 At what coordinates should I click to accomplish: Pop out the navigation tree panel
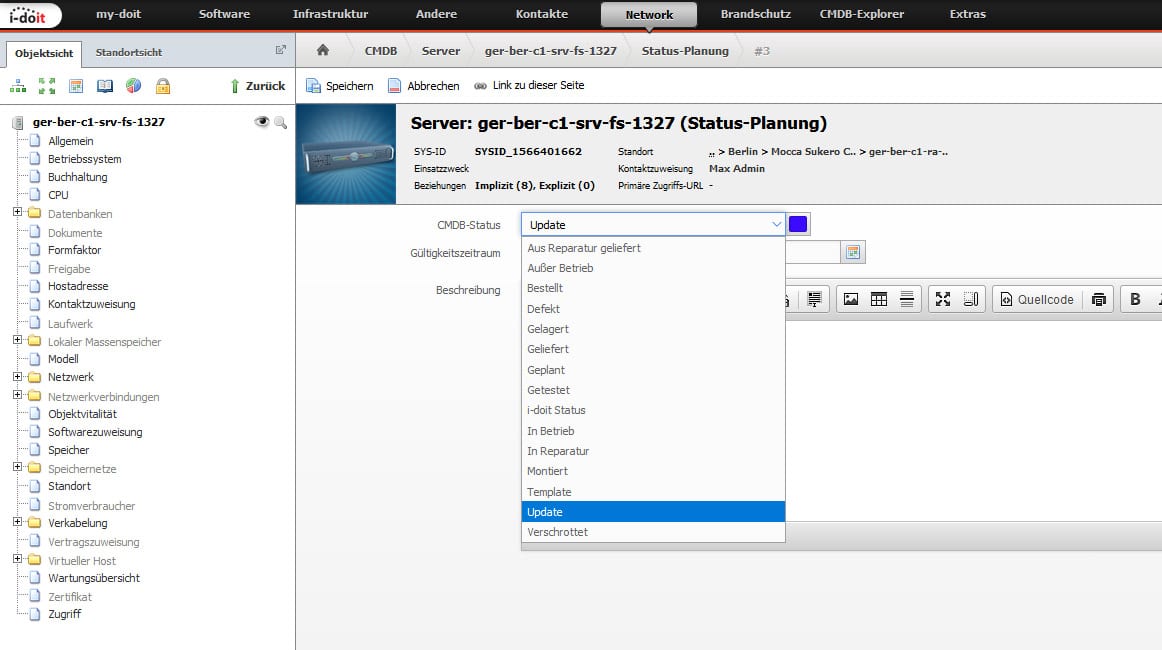(x=280, y=50)
